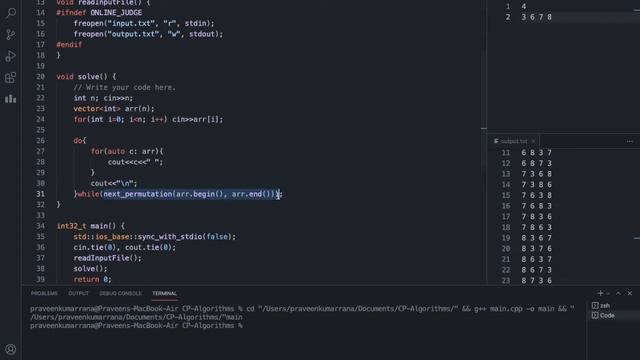
Task: Close the output.txt tab
Action: [x=533, y=141]
